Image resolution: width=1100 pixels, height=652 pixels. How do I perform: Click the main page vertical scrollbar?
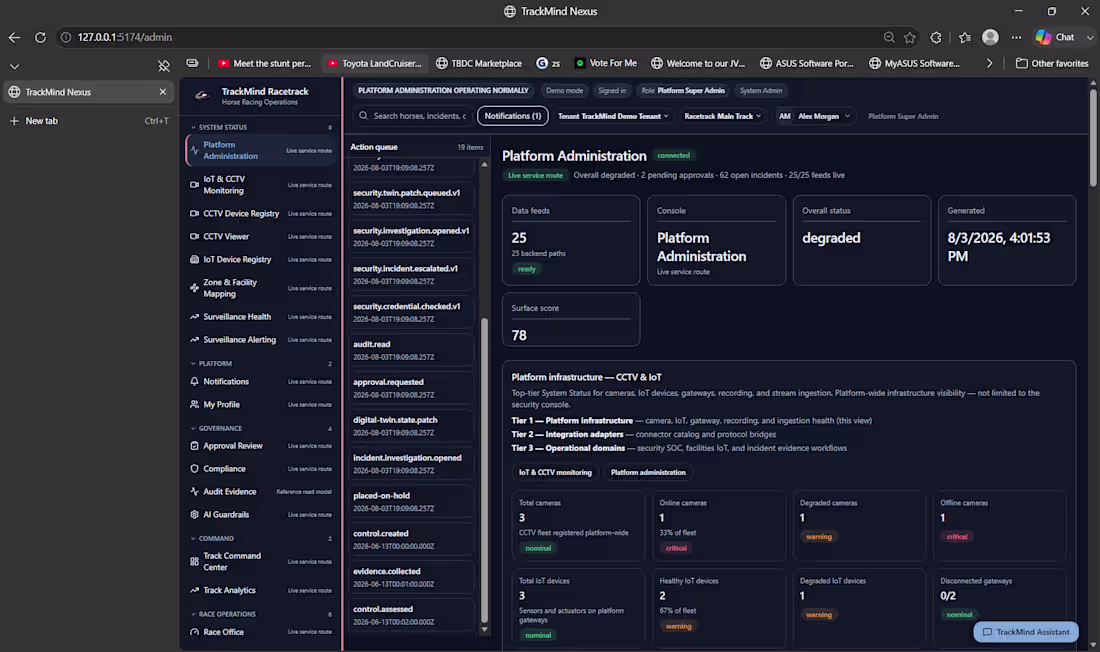click(1093, 137)
